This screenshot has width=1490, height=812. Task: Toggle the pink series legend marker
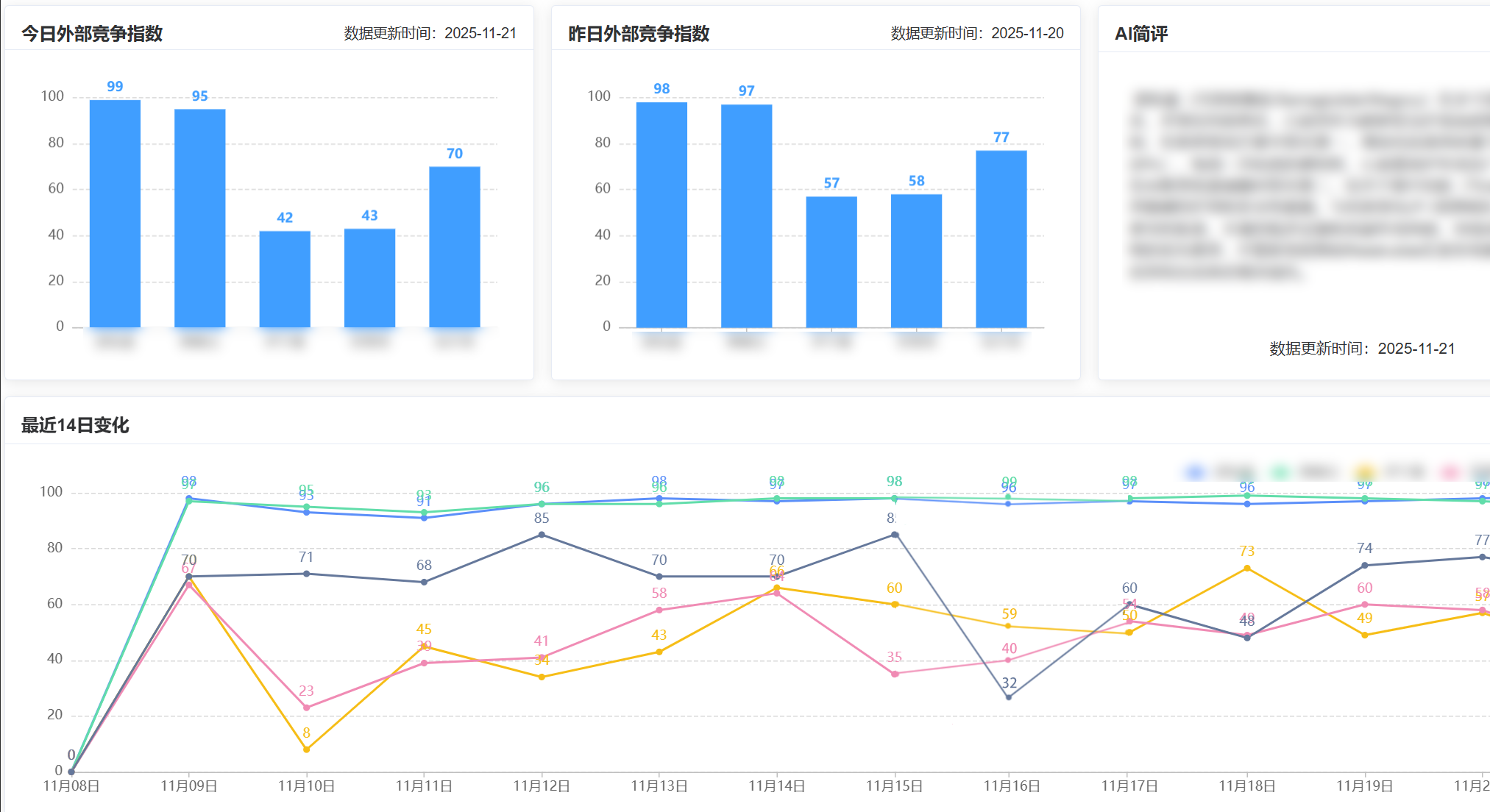(1450, 471)
